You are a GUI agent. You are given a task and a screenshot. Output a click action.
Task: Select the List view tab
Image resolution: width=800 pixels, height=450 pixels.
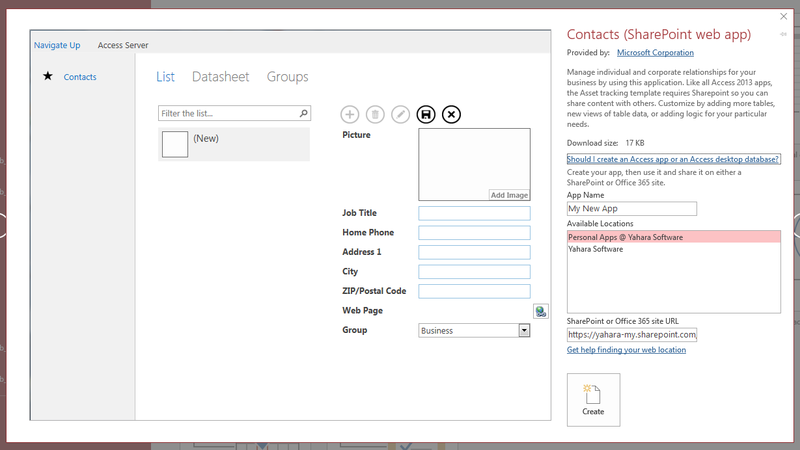165,77
